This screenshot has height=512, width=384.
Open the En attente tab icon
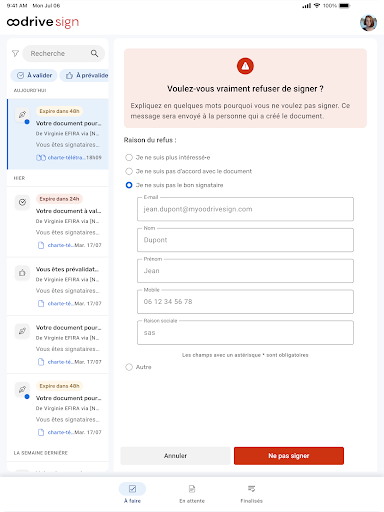pyautogui.click(x=192, y=489)
